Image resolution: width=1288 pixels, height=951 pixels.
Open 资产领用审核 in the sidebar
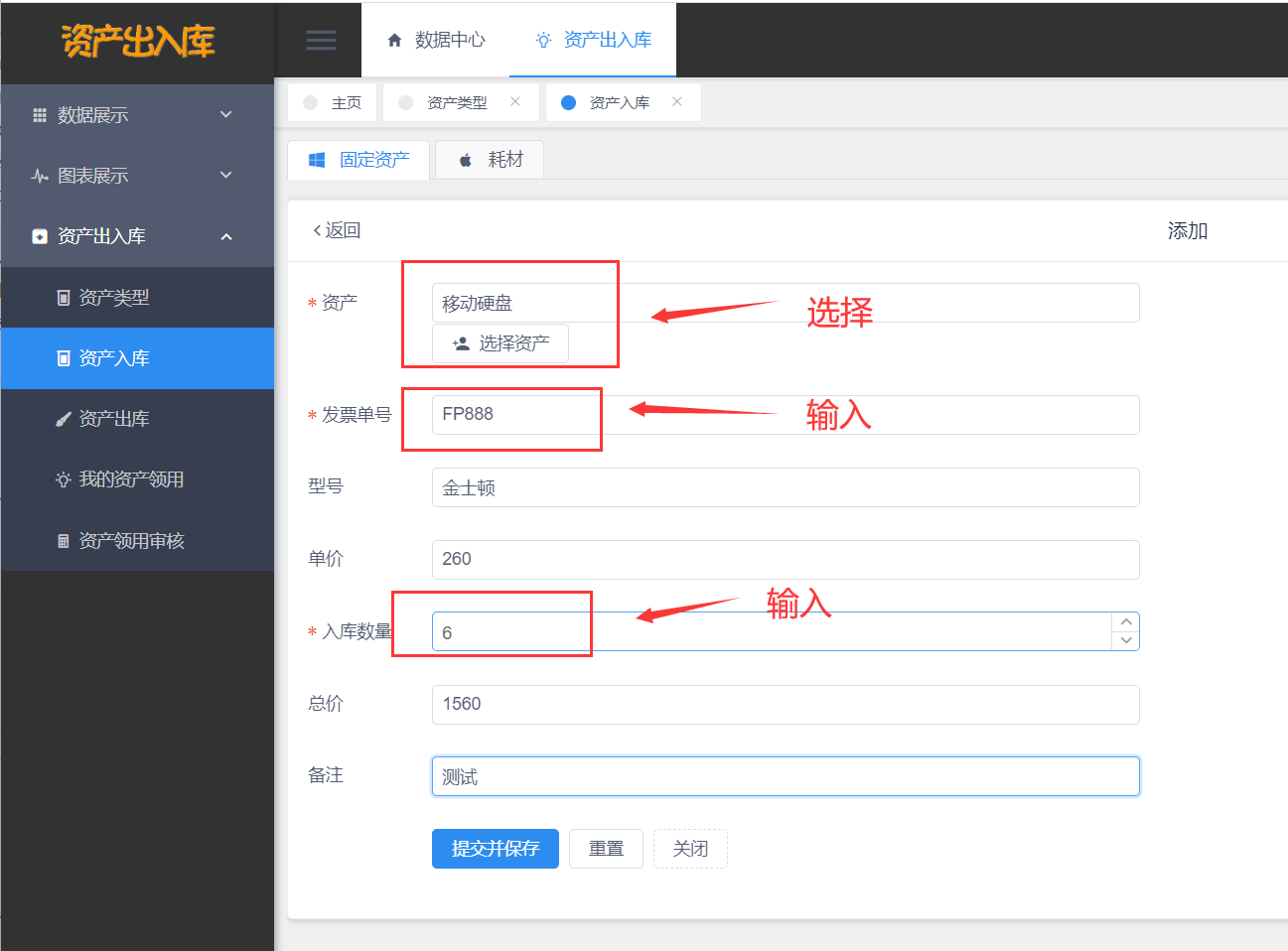tap(137, 541)
